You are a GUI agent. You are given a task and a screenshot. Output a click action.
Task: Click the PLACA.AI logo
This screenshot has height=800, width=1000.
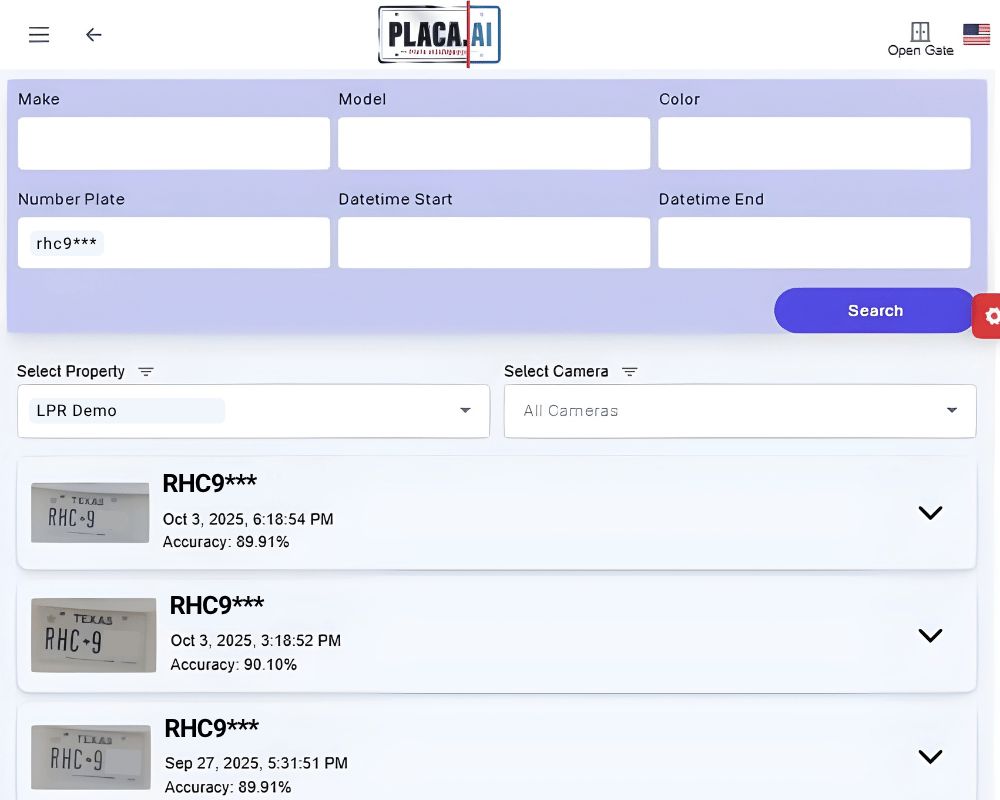point(439,35)
